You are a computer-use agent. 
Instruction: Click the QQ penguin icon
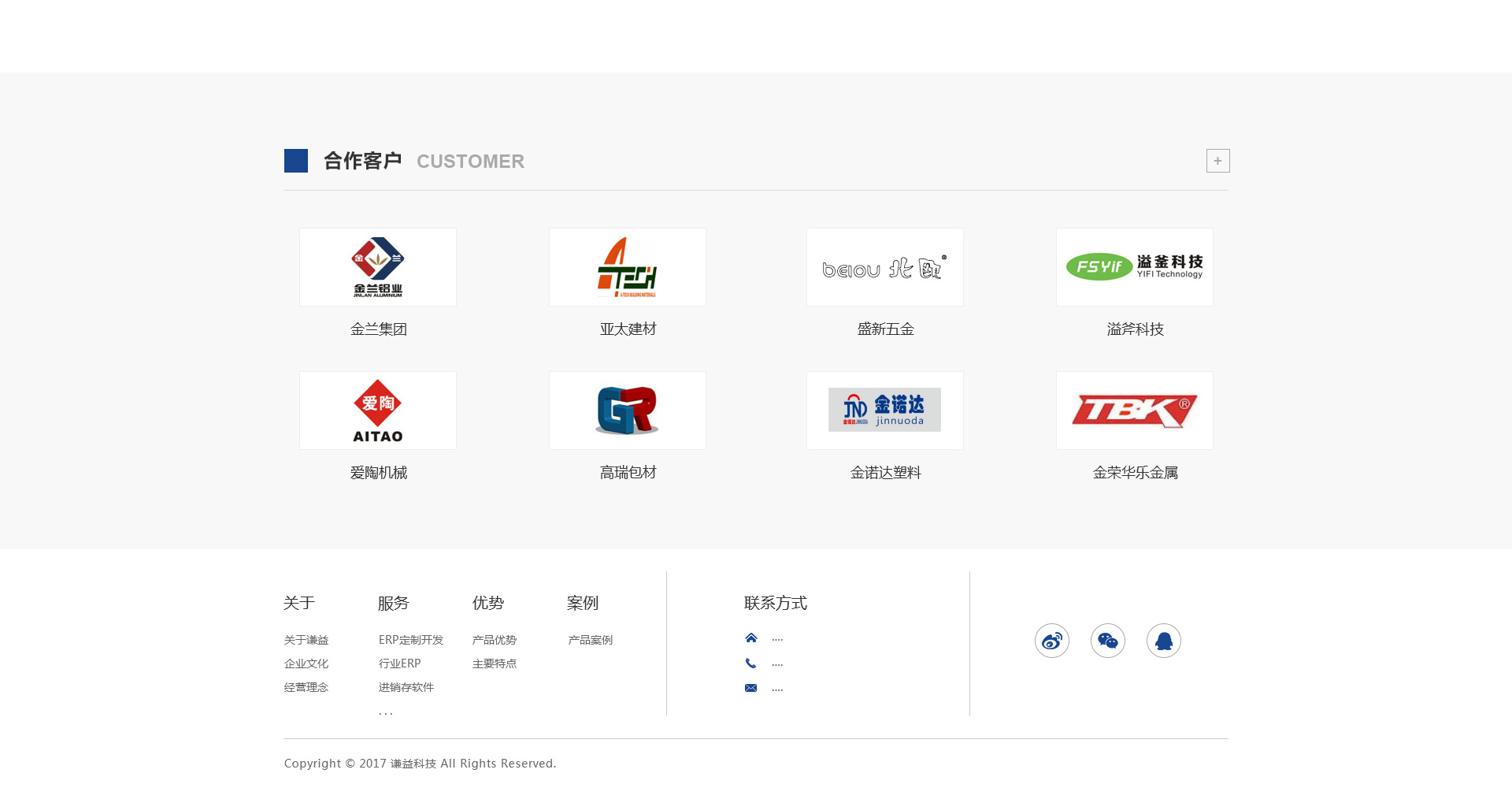[x=1164, y=641]
